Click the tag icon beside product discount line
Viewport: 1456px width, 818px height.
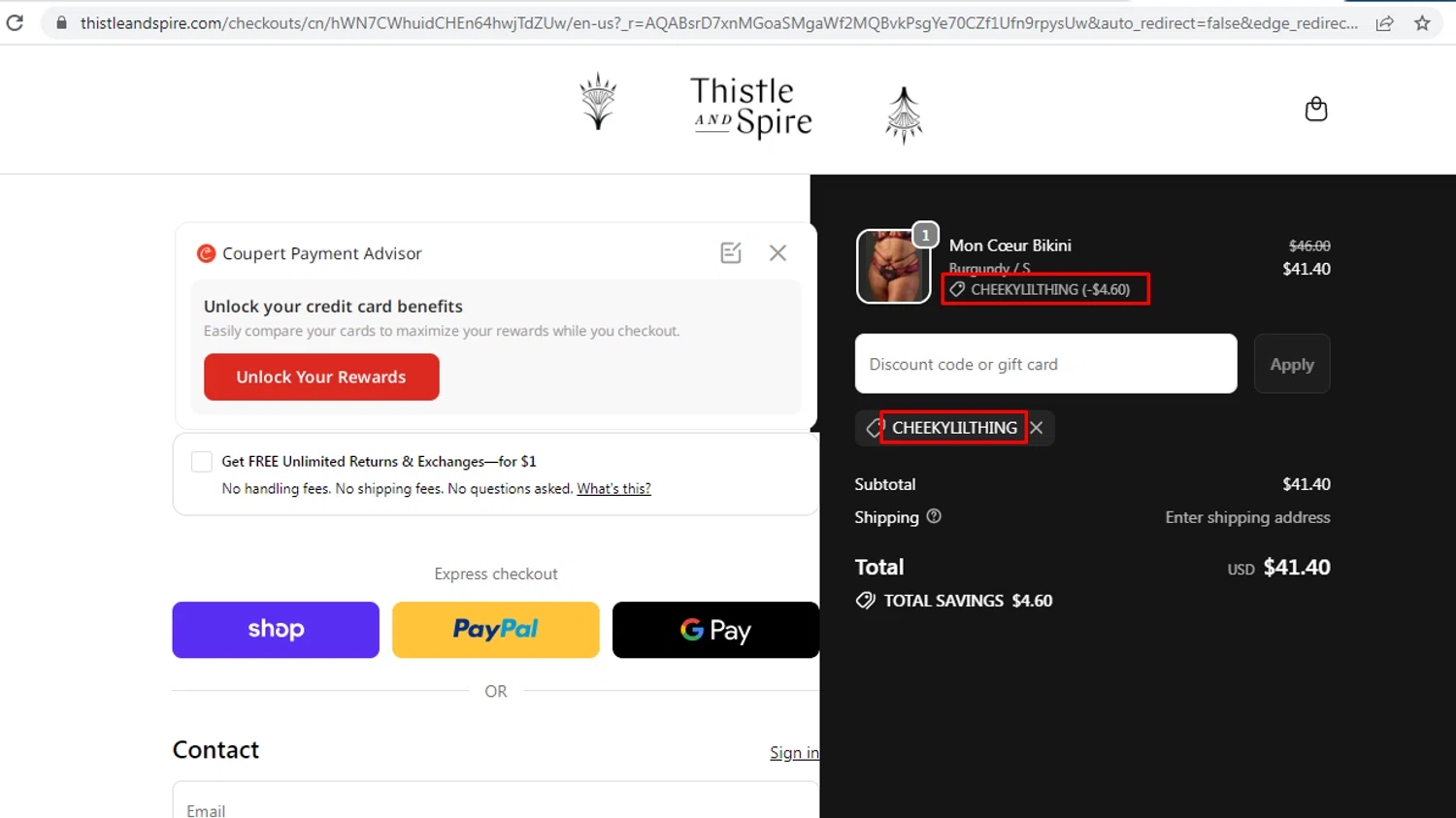pyautogui.click(x=957, y=289)
